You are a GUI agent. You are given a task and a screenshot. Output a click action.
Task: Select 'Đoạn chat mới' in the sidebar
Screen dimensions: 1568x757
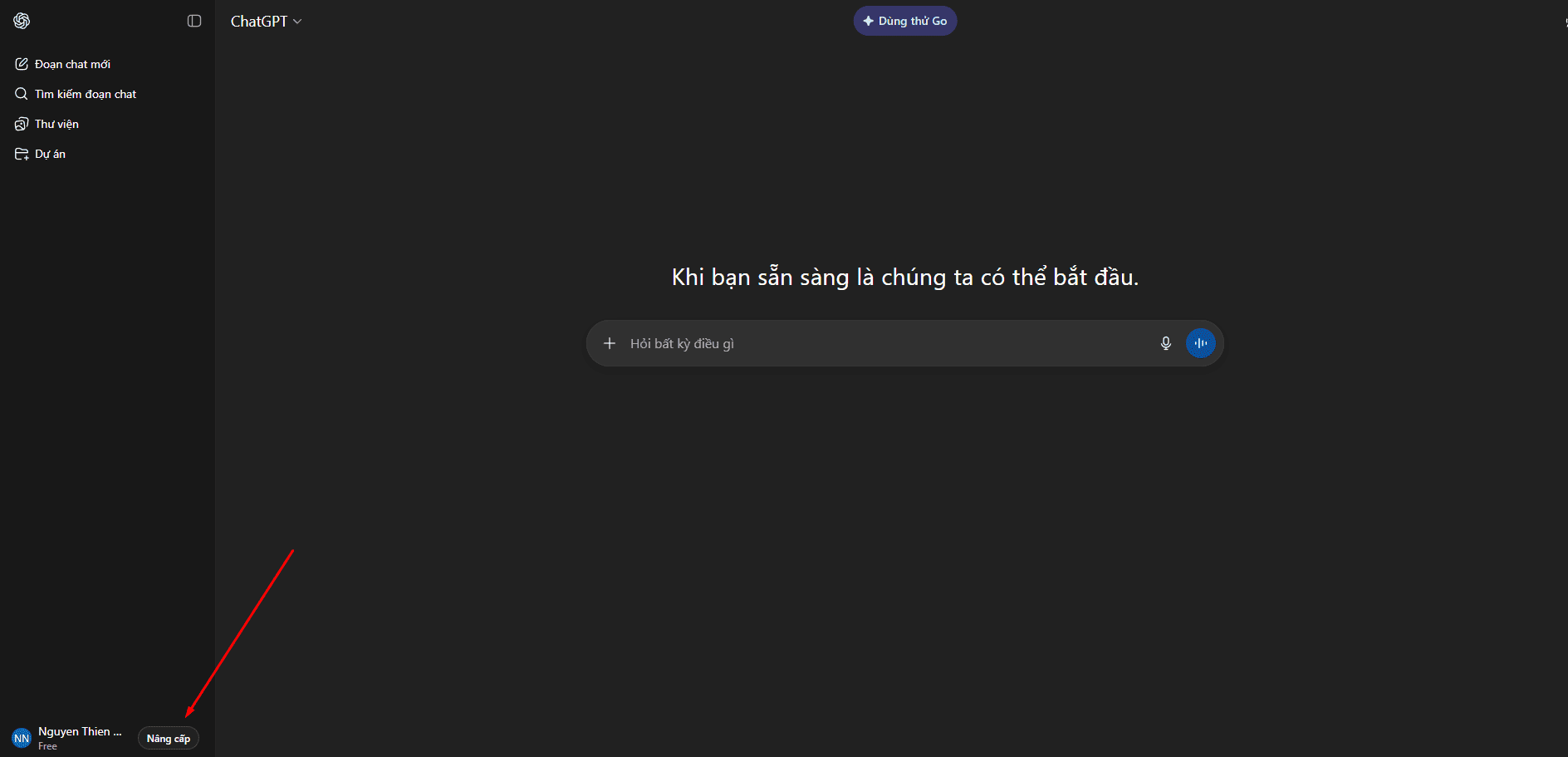73,63
